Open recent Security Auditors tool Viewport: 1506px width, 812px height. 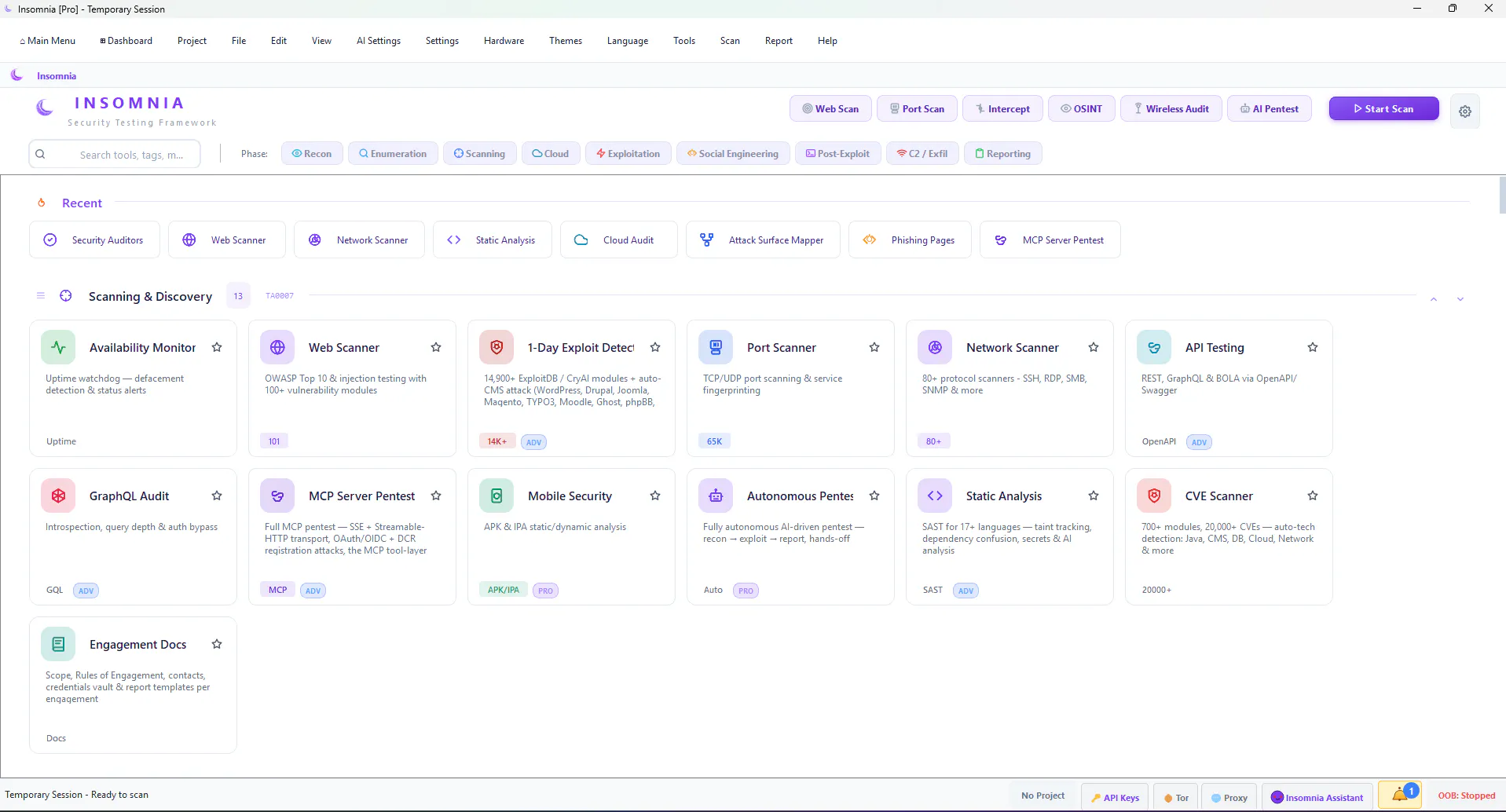[x=94, y=240]
